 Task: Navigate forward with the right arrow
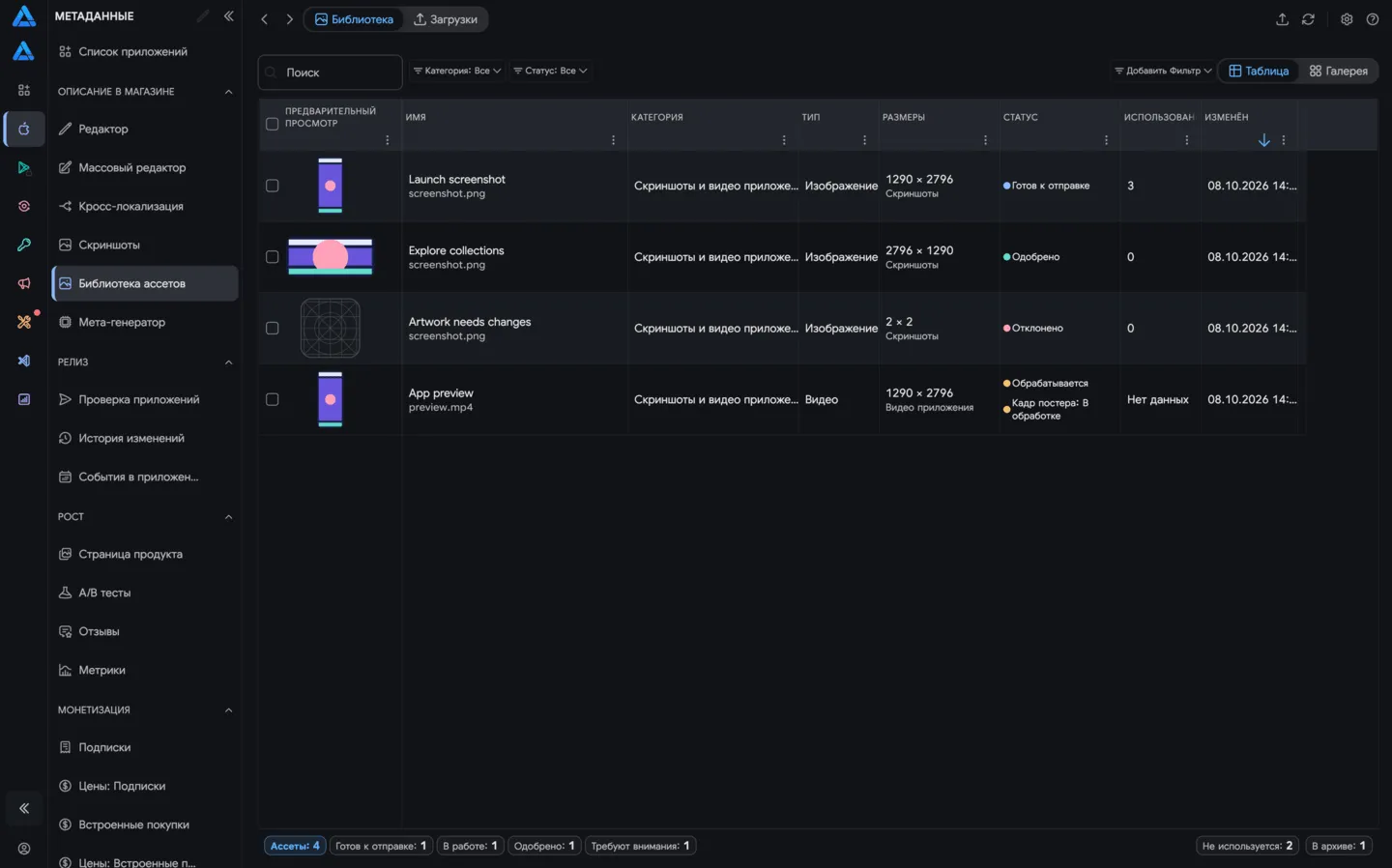[289, 19]
